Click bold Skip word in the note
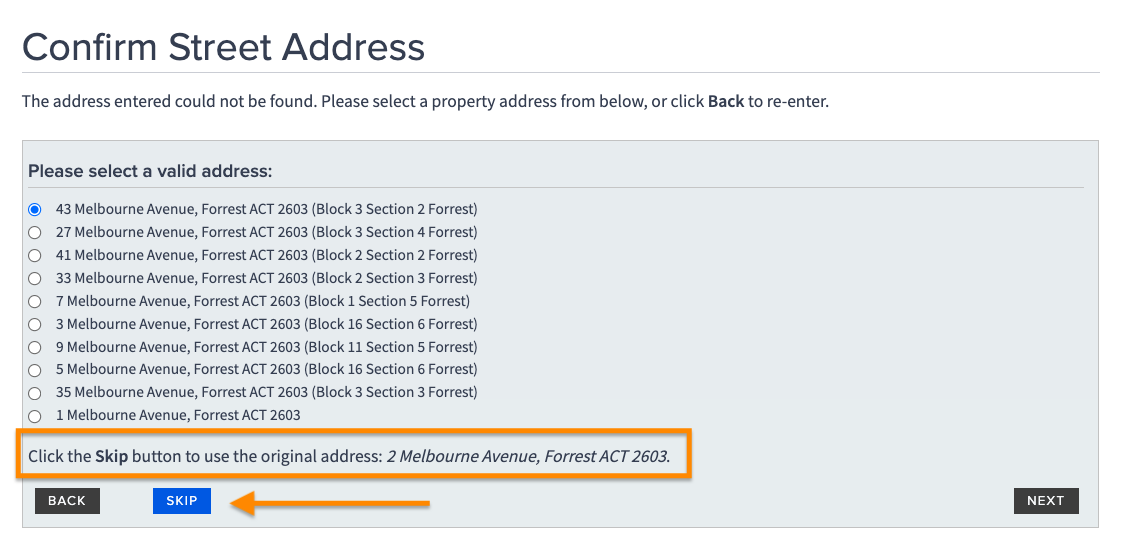 (113, 456)
